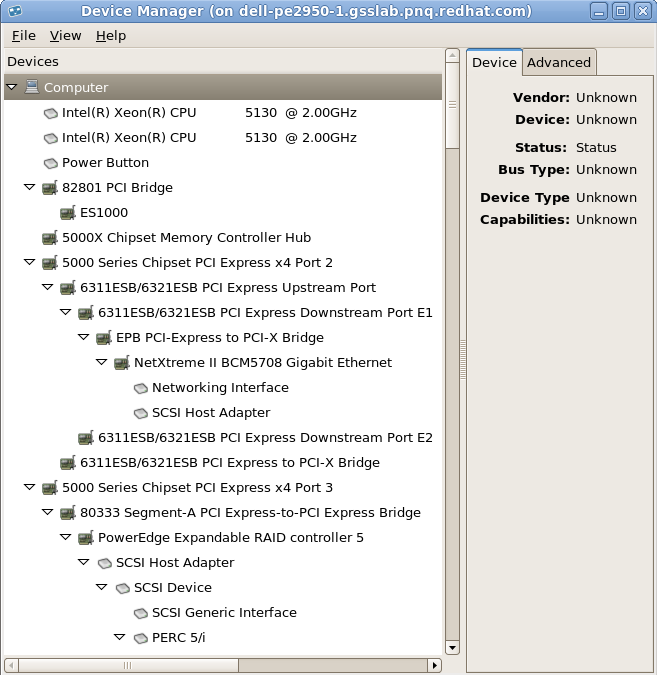Collapse the Computer root node
This screenshot has width=657, height=675.
(x=12, y=87)
